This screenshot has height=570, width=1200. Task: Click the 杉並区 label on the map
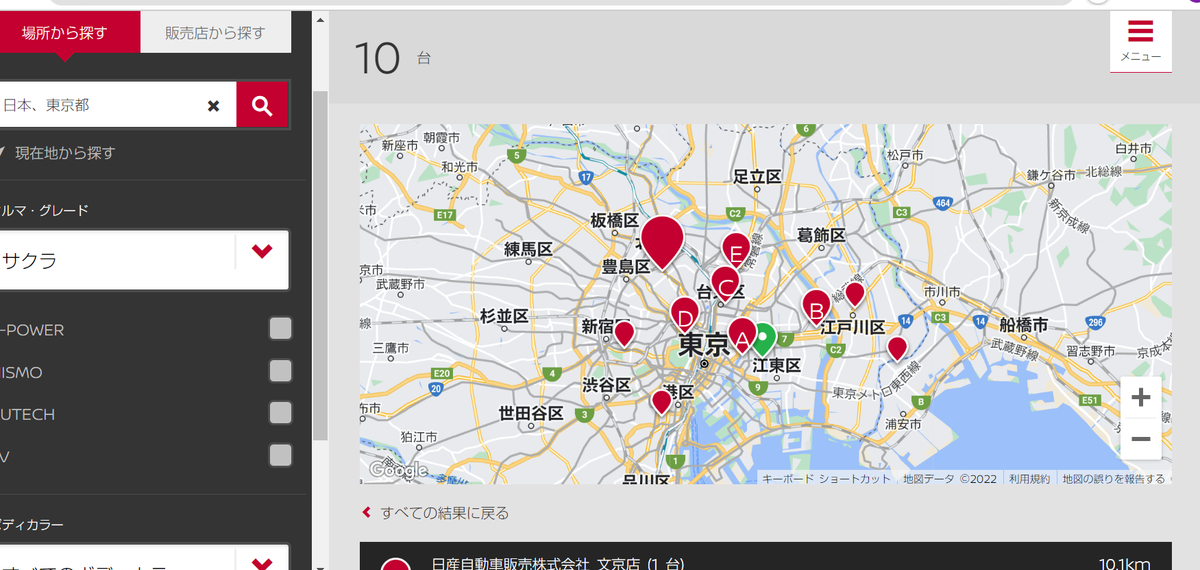[504, 316]
